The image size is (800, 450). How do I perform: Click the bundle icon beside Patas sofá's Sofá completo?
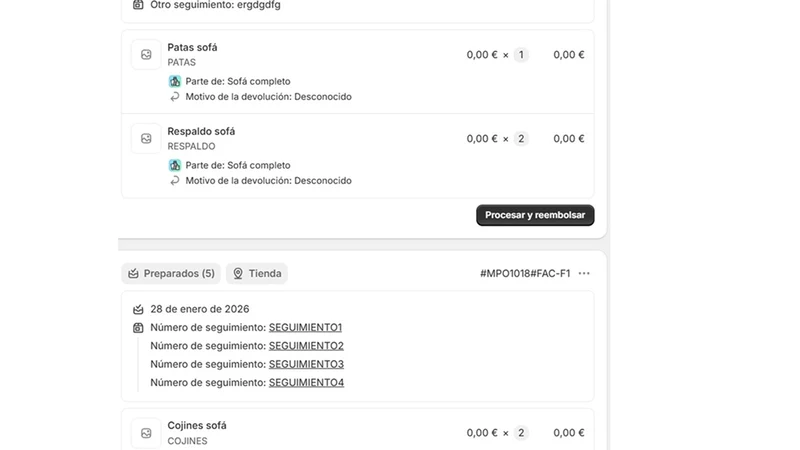tap(175, 81)
